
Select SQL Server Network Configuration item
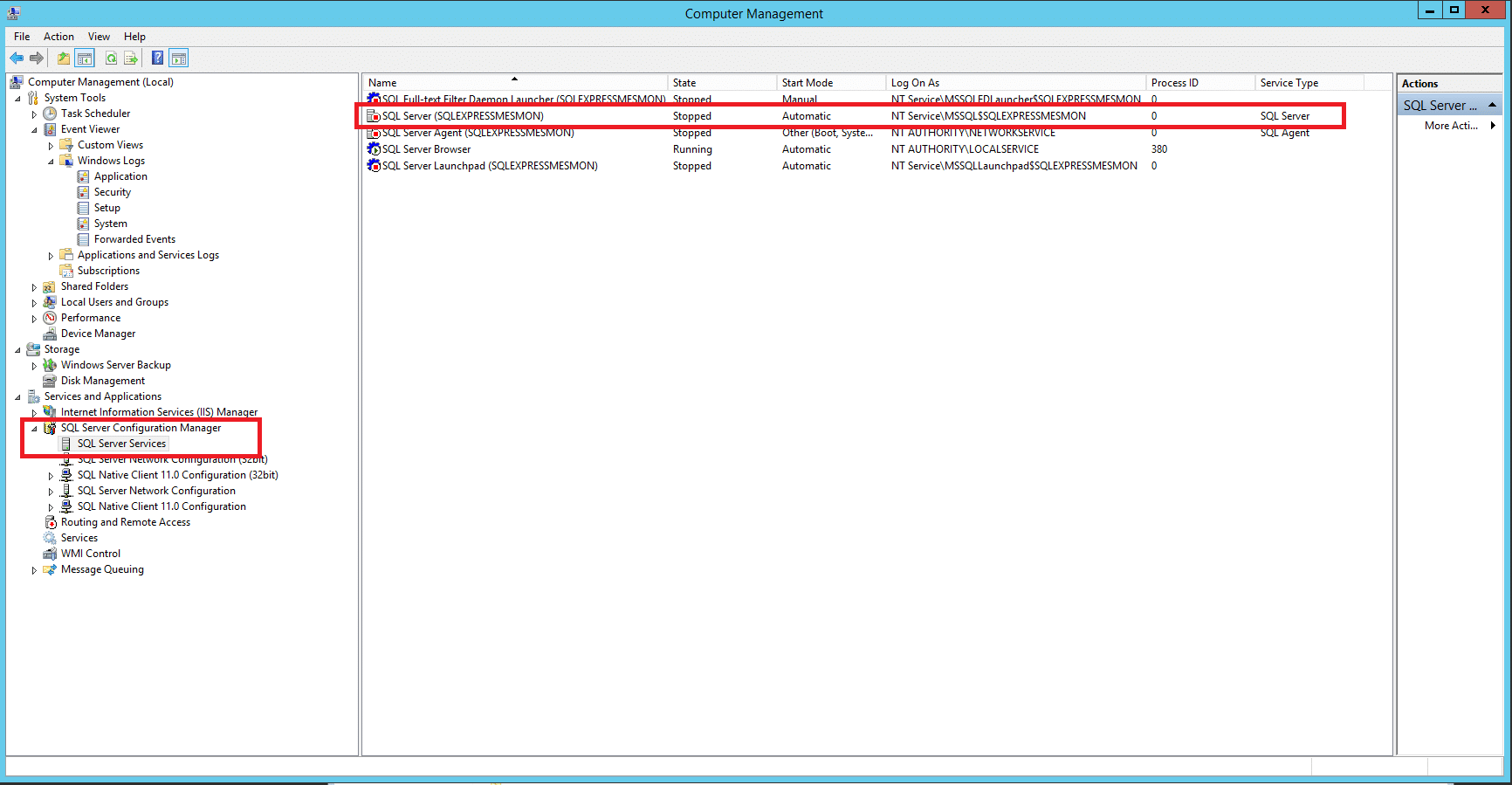tap(156, 491)
